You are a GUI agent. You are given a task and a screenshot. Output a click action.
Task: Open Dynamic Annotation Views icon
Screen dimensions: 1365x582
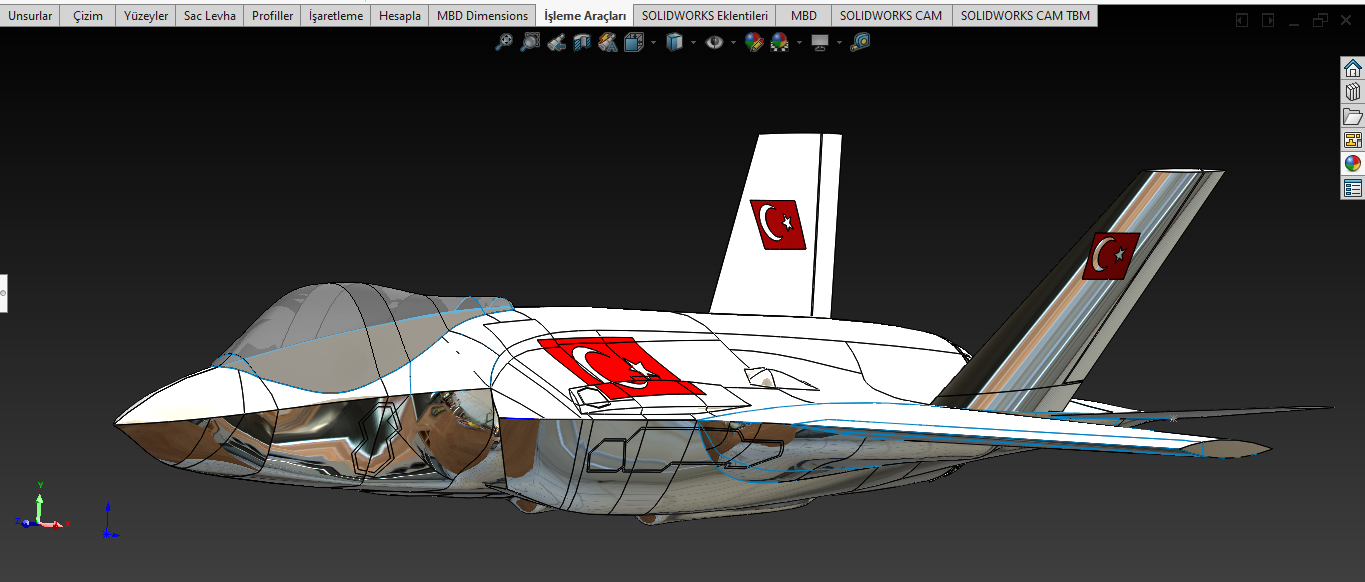(x=607, y=42)
